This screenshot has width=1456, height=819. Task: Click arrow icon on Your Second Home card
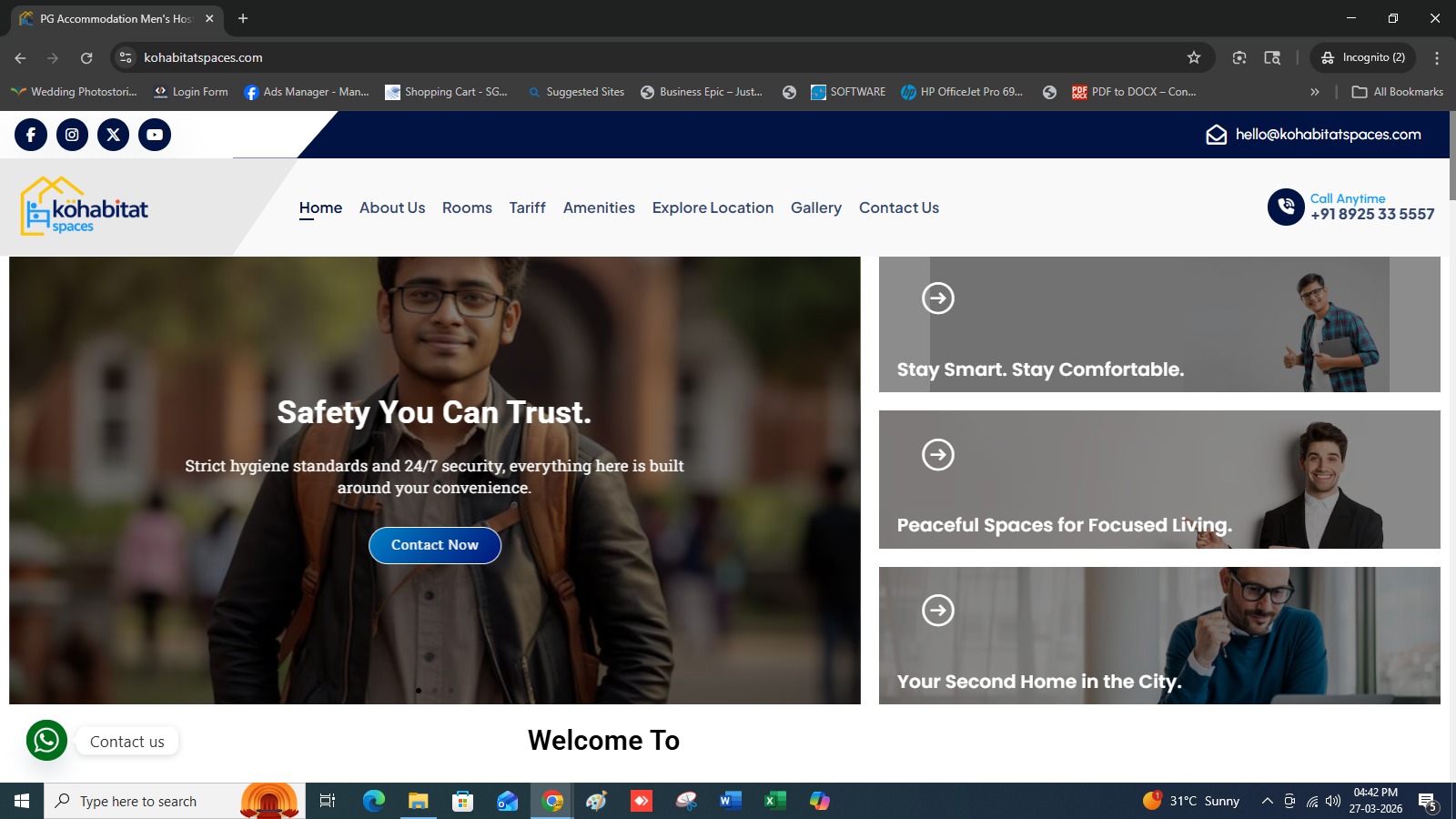tap(938, 610)
